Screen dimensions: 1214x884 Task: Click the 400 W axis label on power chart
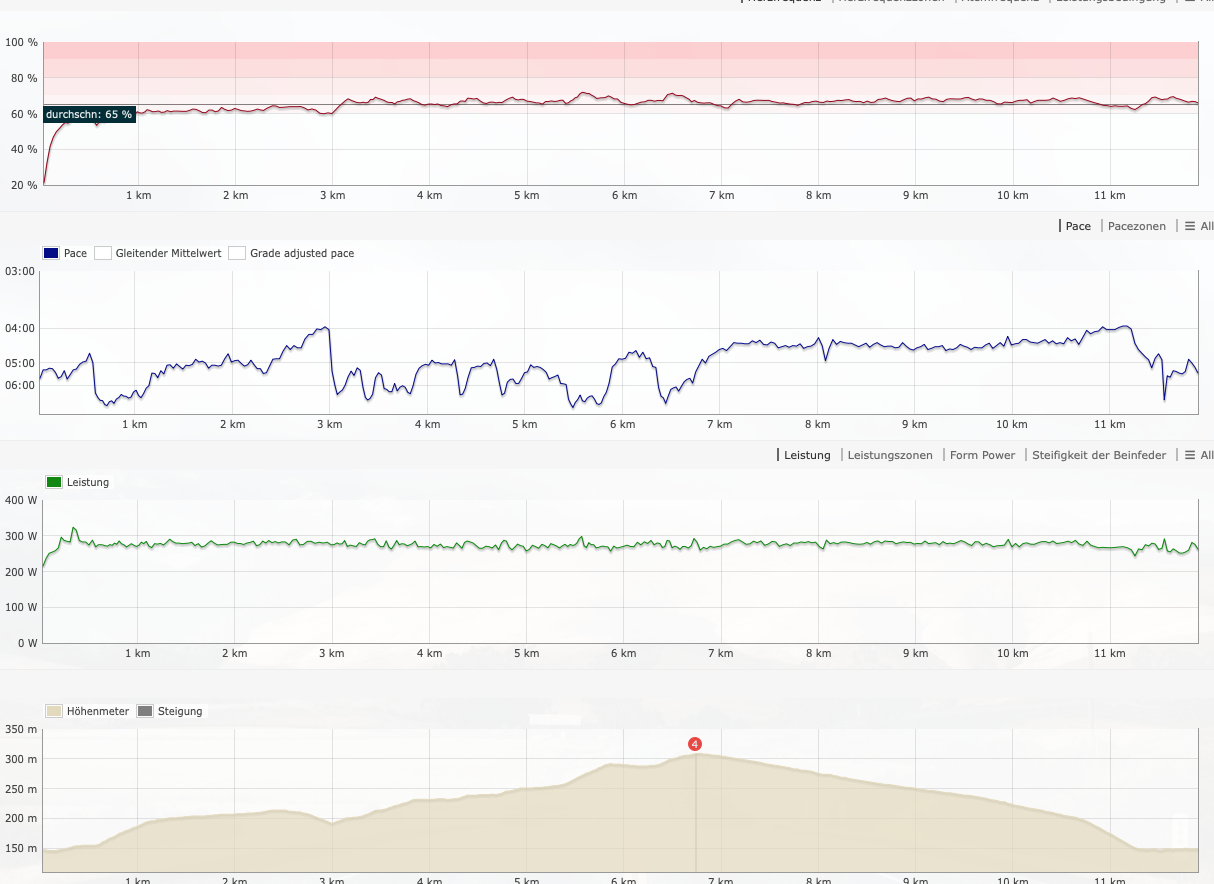click(21, 500)
